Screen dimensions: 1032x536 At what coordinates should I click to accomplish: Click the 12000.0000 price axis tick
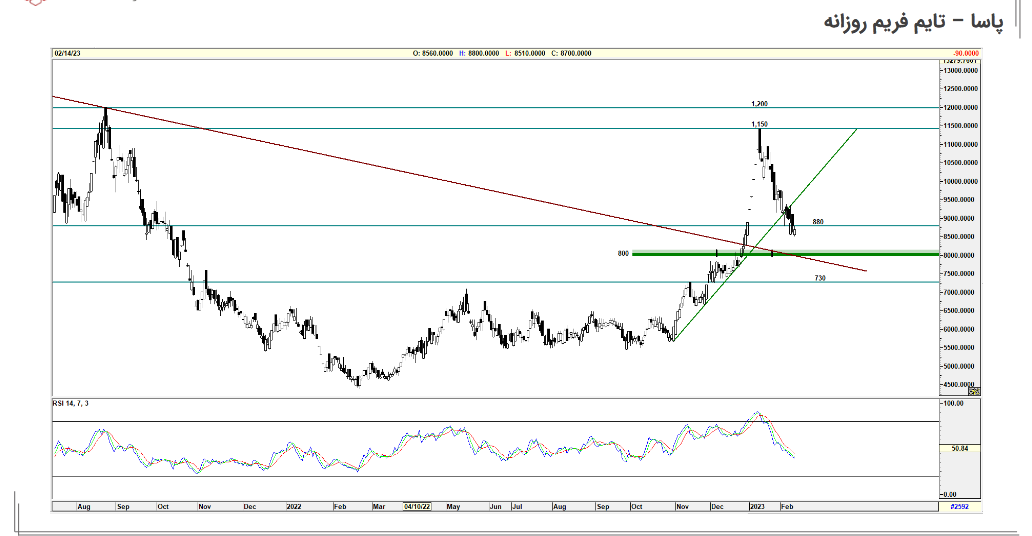pyautogui.click(x=958, y=107)
